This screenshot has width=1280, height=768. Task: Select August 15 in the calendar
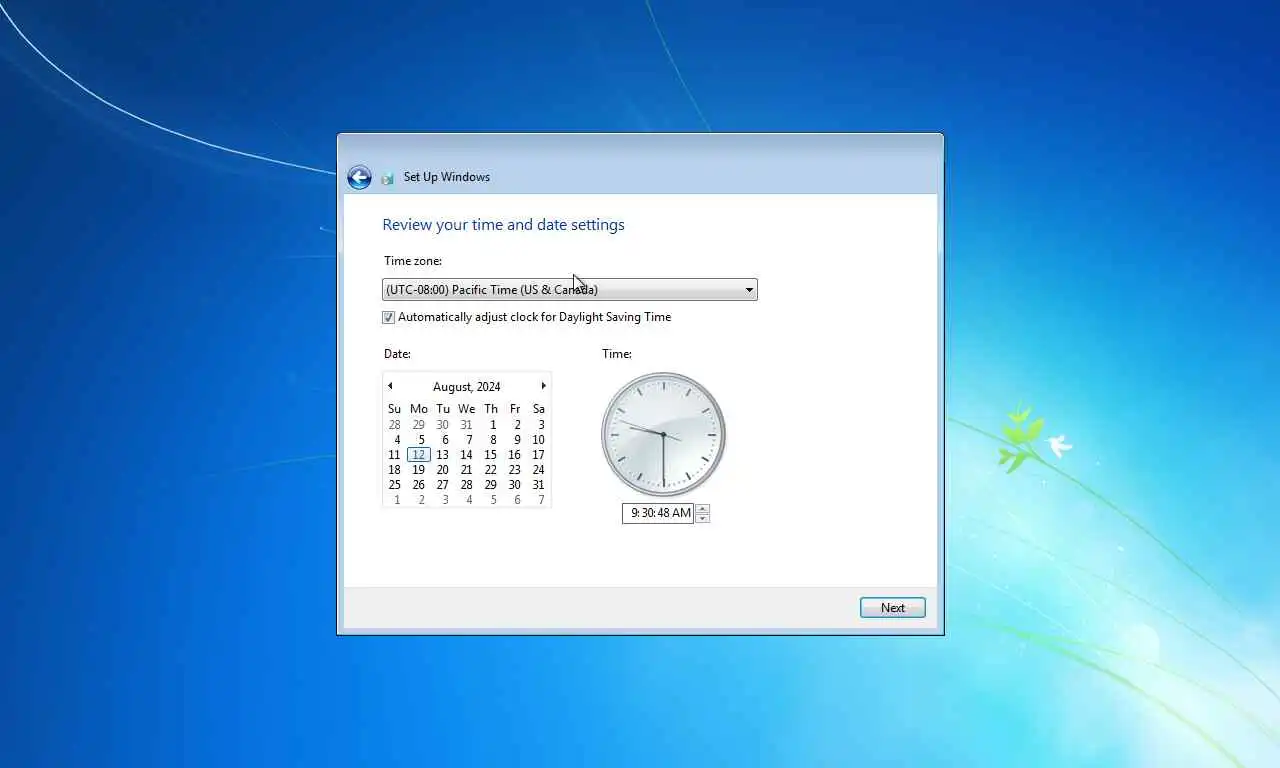click(x=491, y=455)
